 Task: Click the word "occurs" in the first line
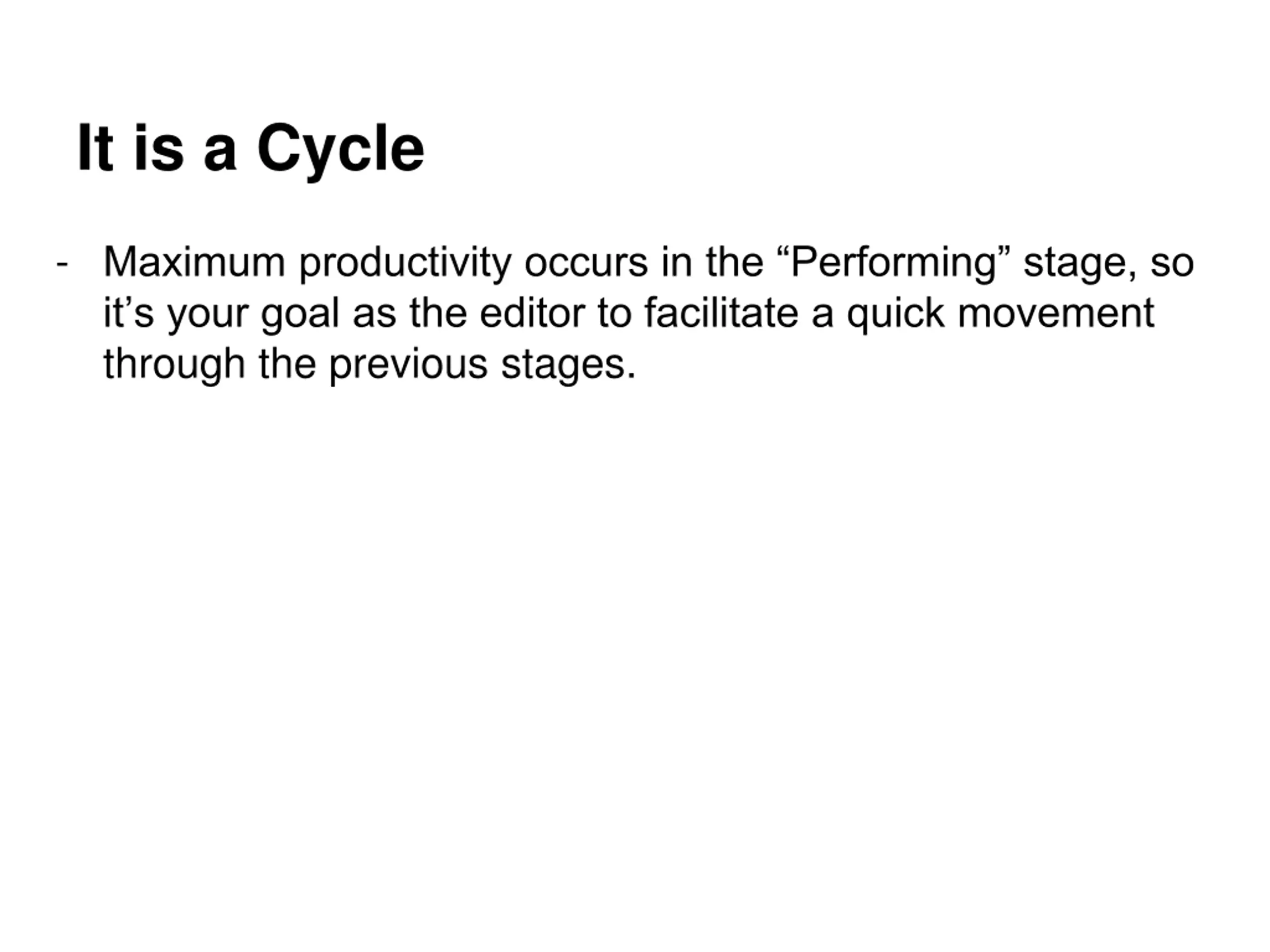click(x=585, y=263)
